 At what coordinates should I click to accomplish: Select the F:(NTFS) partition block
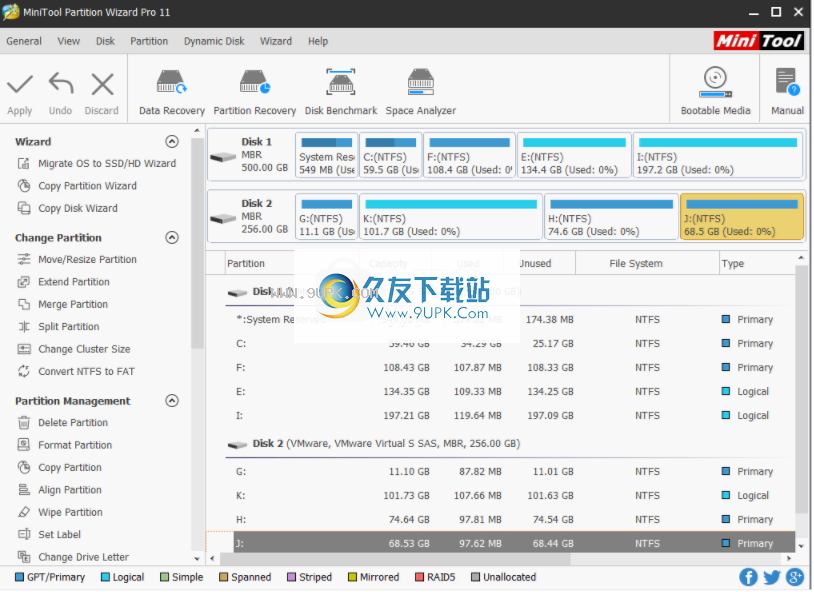(x=469, y=155)
